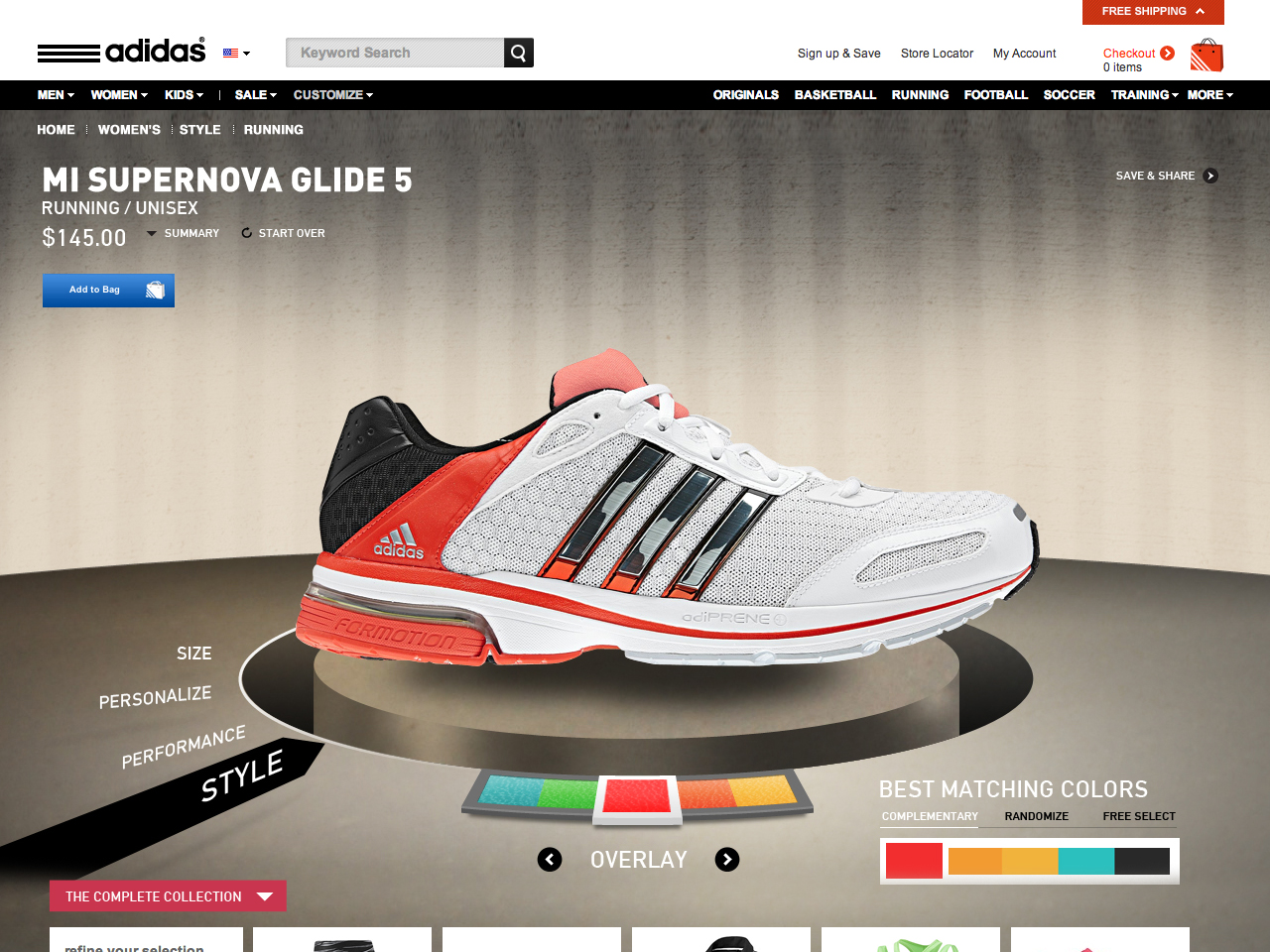Switch to COMPLEMENTARY colors tab
Image resolution: width=1270 pixels, height=952 pixels.
click(x=930, y=817)
